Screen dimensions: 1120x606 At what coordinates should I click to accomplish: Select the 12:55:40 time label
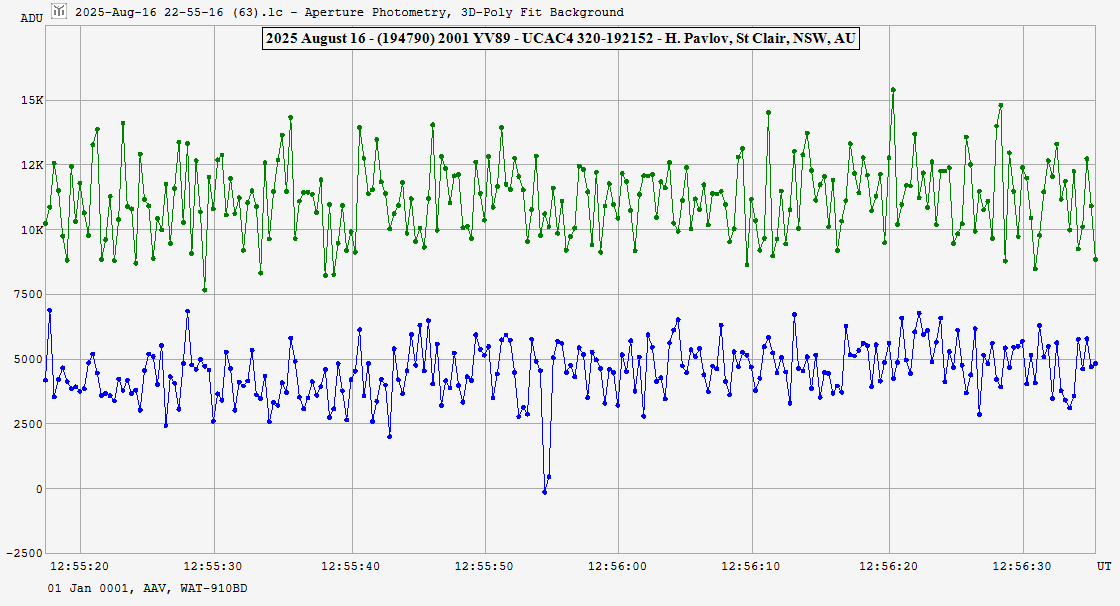coord(350,566)
